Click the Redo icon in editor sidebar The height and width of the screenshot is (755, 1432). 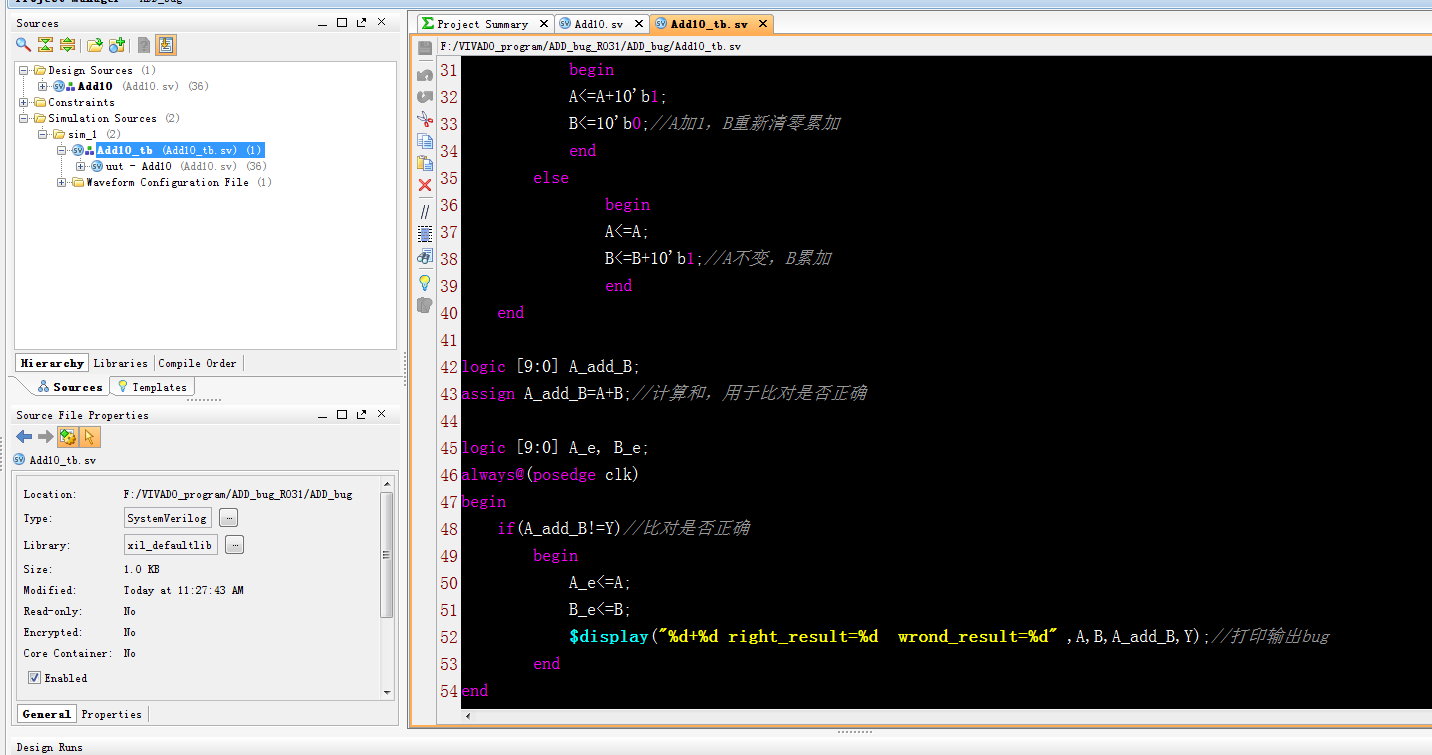click(425, 97)
